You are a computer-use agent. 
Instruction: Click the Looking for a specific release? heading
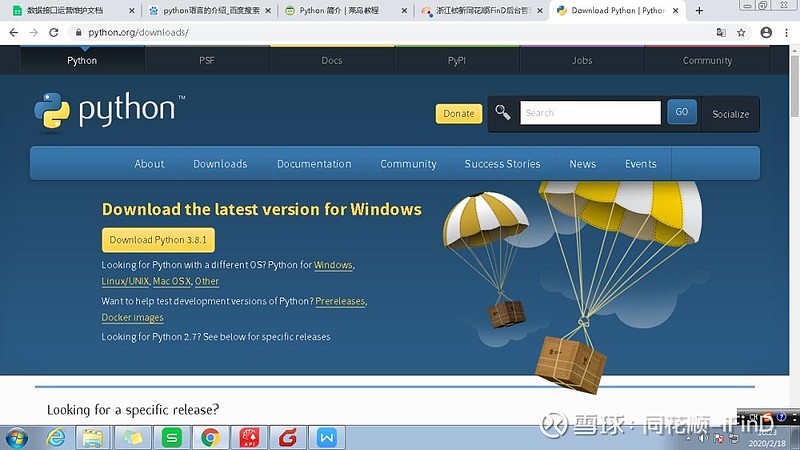click(x=133, y=410)
